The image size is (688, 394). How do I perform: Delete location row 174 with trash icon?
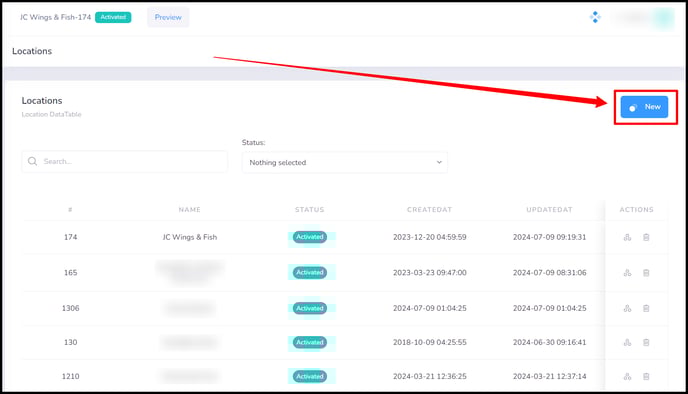coord(646,237)
